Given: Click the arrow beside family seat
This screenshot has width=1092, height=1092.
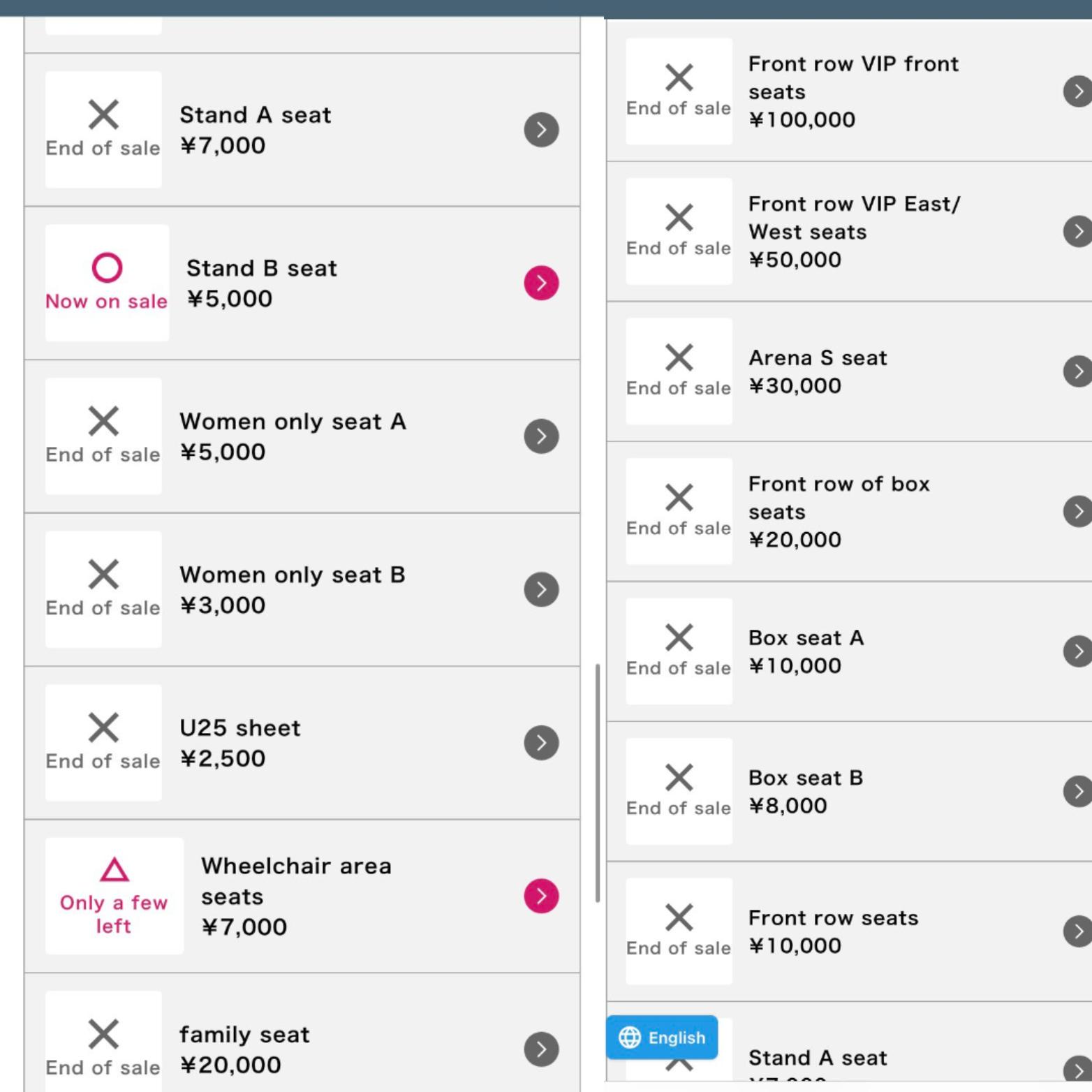Looking at the screenshot, I should 541,1049.
